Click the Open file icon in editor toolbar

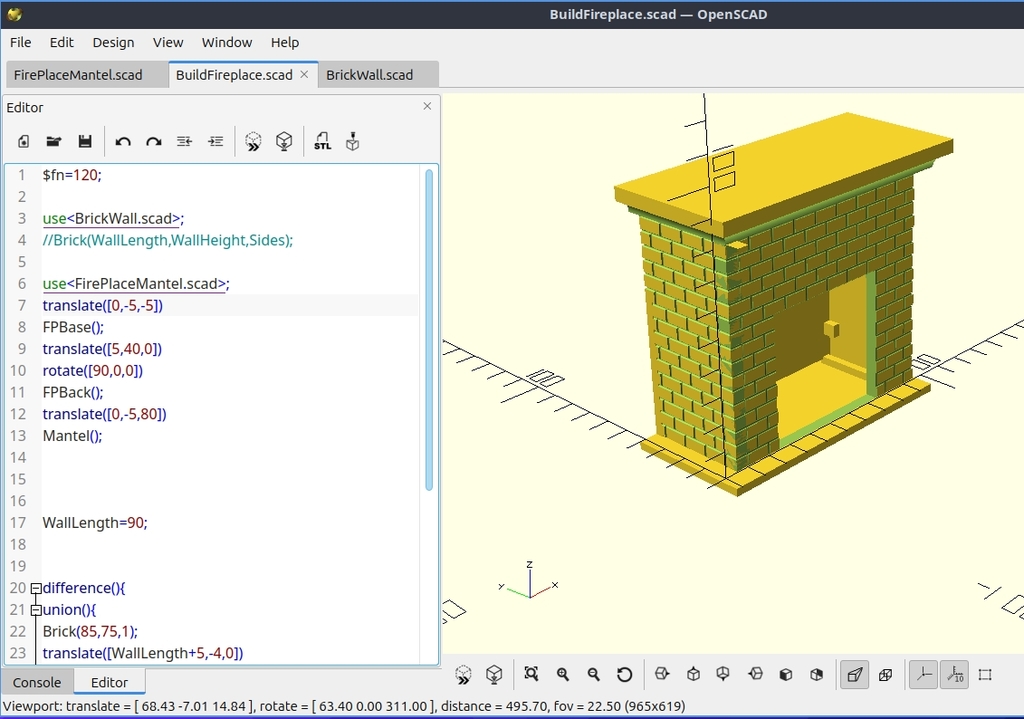click(x=54, y=141)
